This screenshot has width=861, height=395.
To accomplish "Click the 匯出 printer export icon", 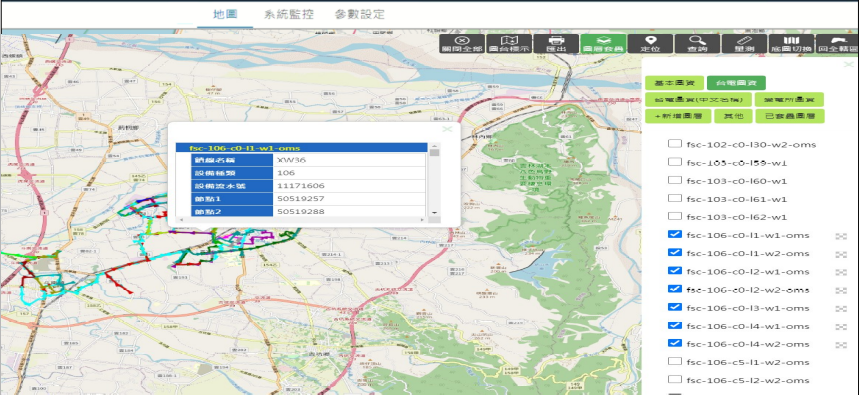I will (x=556, y=43).
